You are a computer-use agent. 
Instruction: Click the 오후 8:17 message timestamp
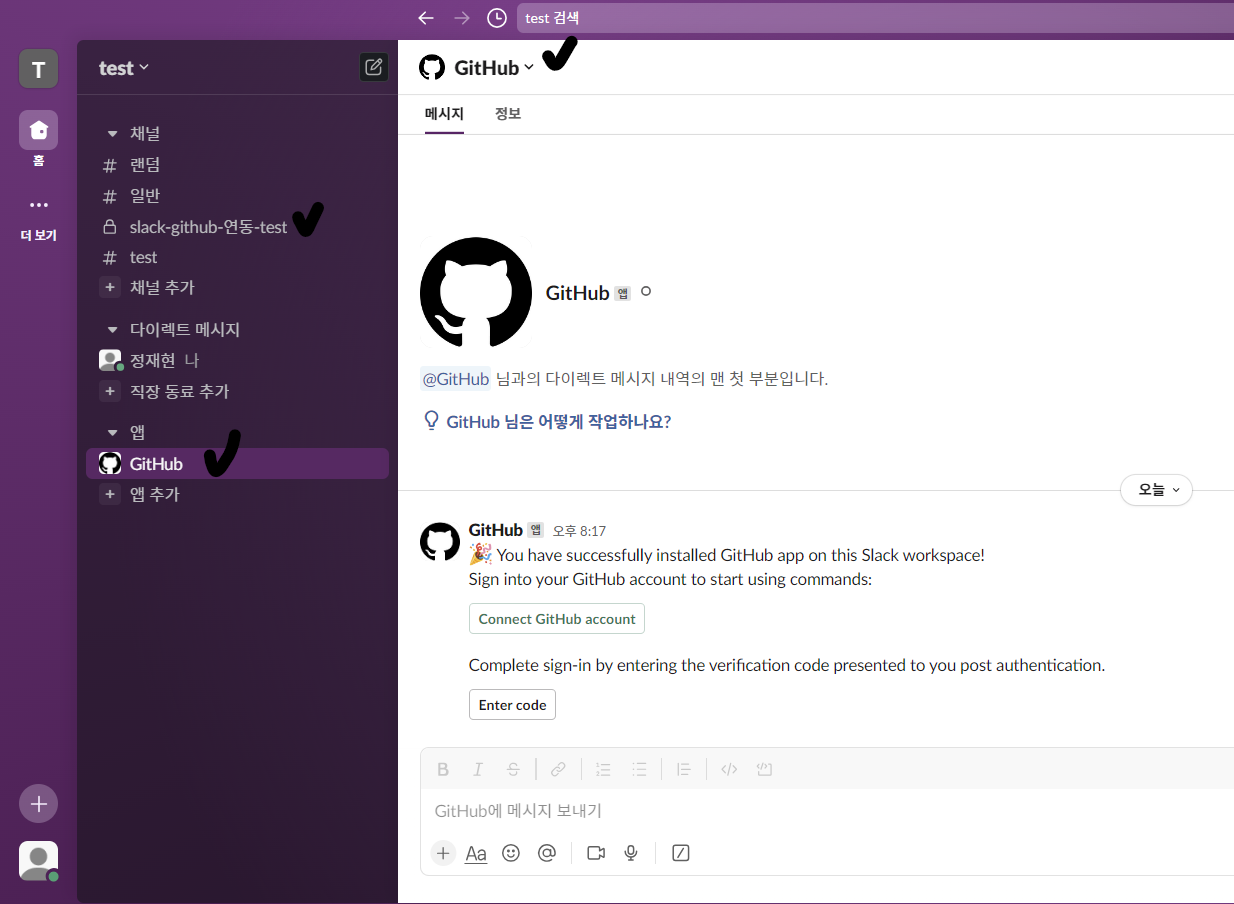click(579, 531)
